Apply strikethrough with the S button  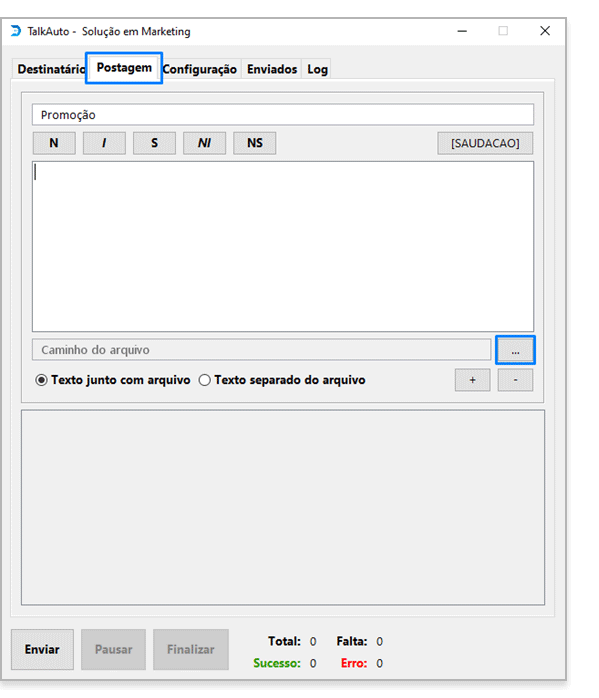pos(154,143)
